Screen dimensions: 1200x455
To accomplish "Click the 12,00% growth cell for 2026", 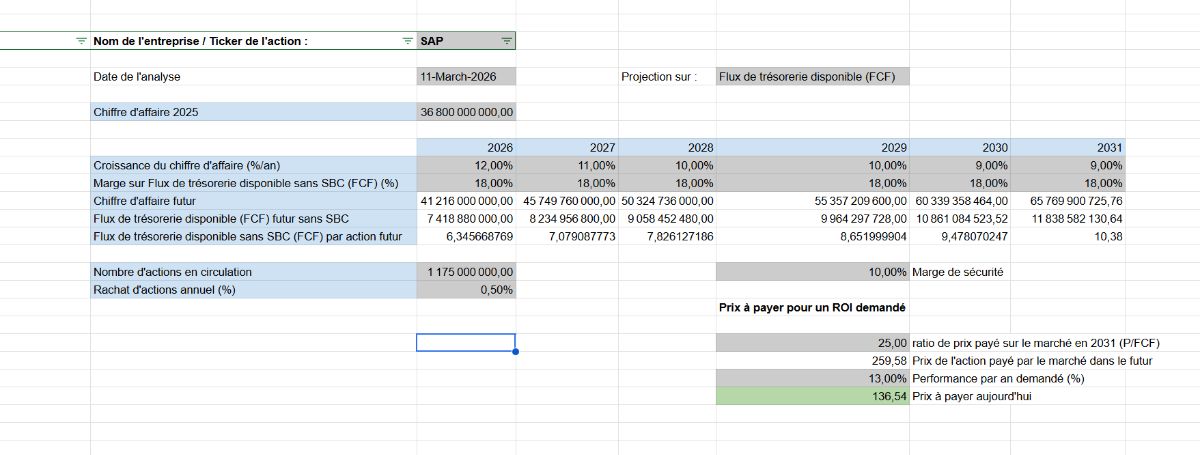I will coord(466,166).
